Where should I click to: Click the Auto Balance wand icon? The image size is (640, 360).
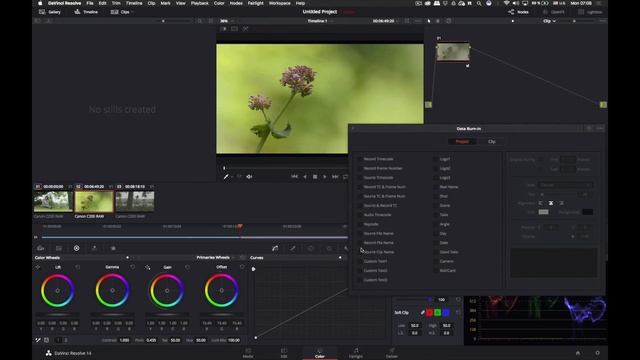38,340
